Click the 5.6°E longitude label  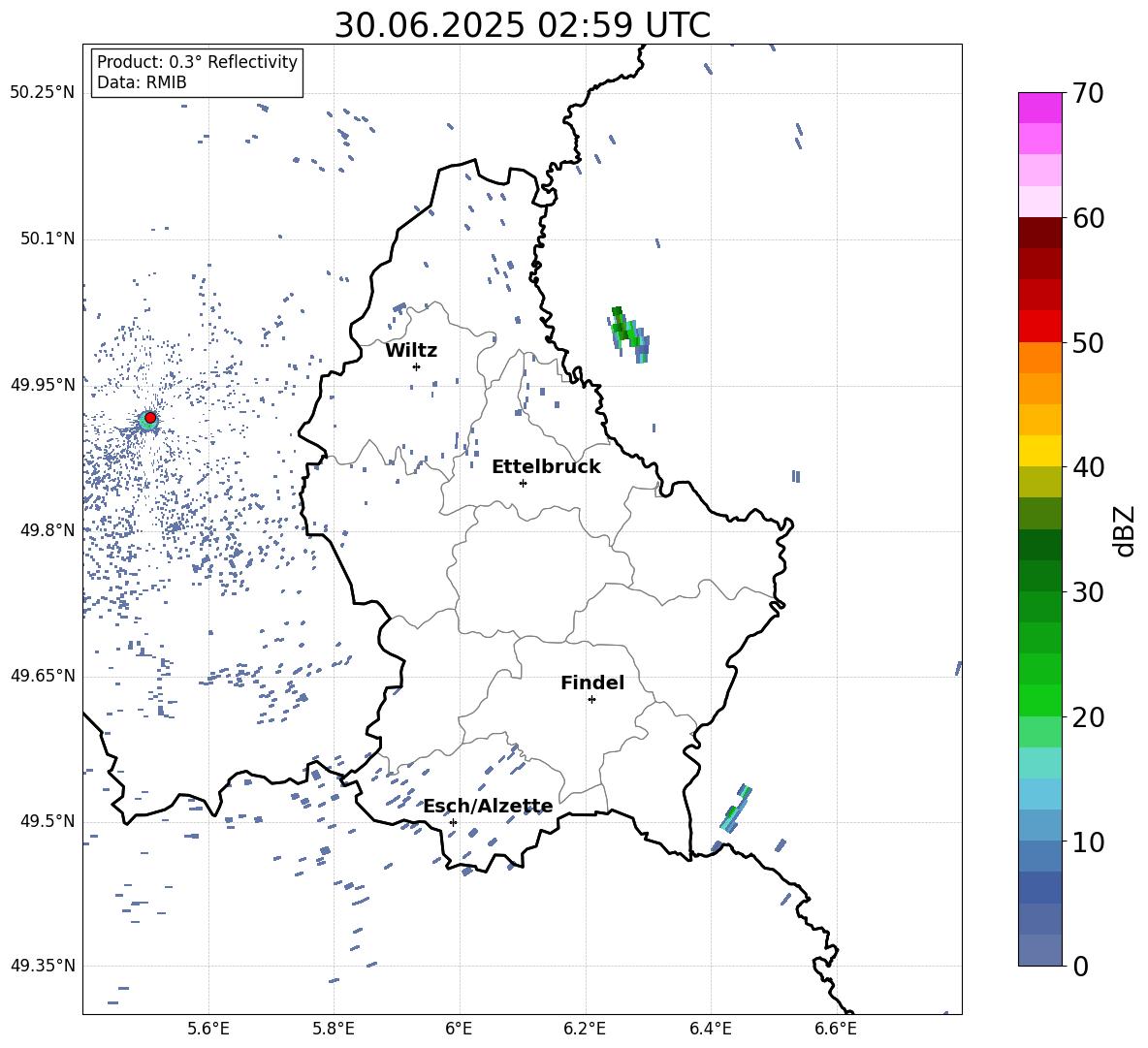pos(208,1029)
